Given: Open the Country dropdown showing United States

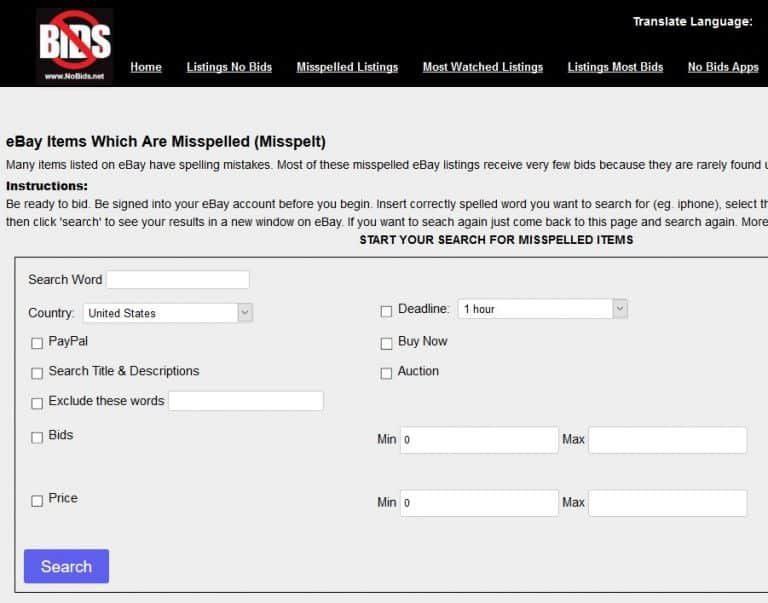Looking at the screenshot, I should click(168, 313).
